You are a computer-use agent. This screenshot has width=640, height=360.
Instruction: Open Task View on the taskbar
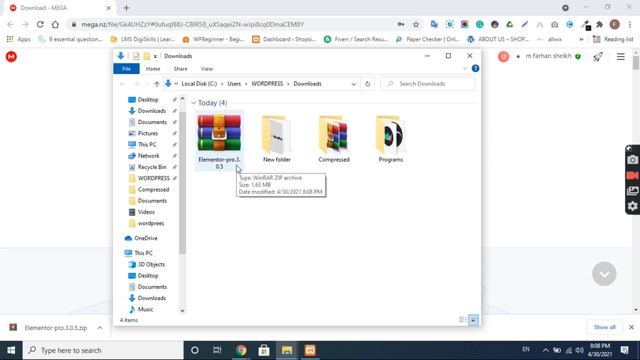[217, 350]
